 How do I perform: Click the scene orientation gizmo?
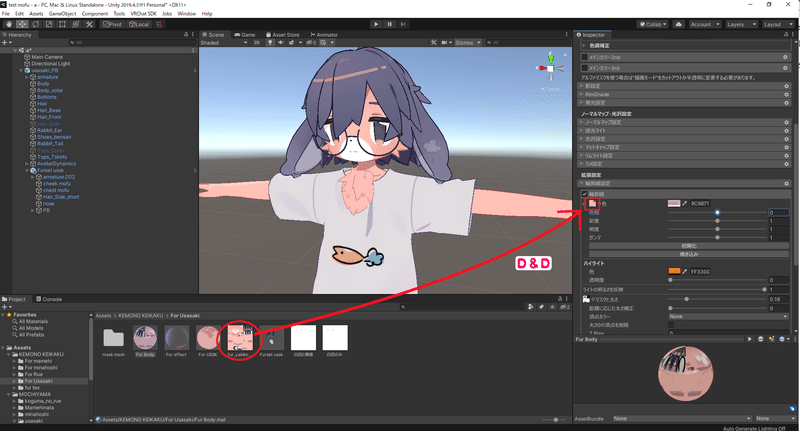[x=551, y=68]
